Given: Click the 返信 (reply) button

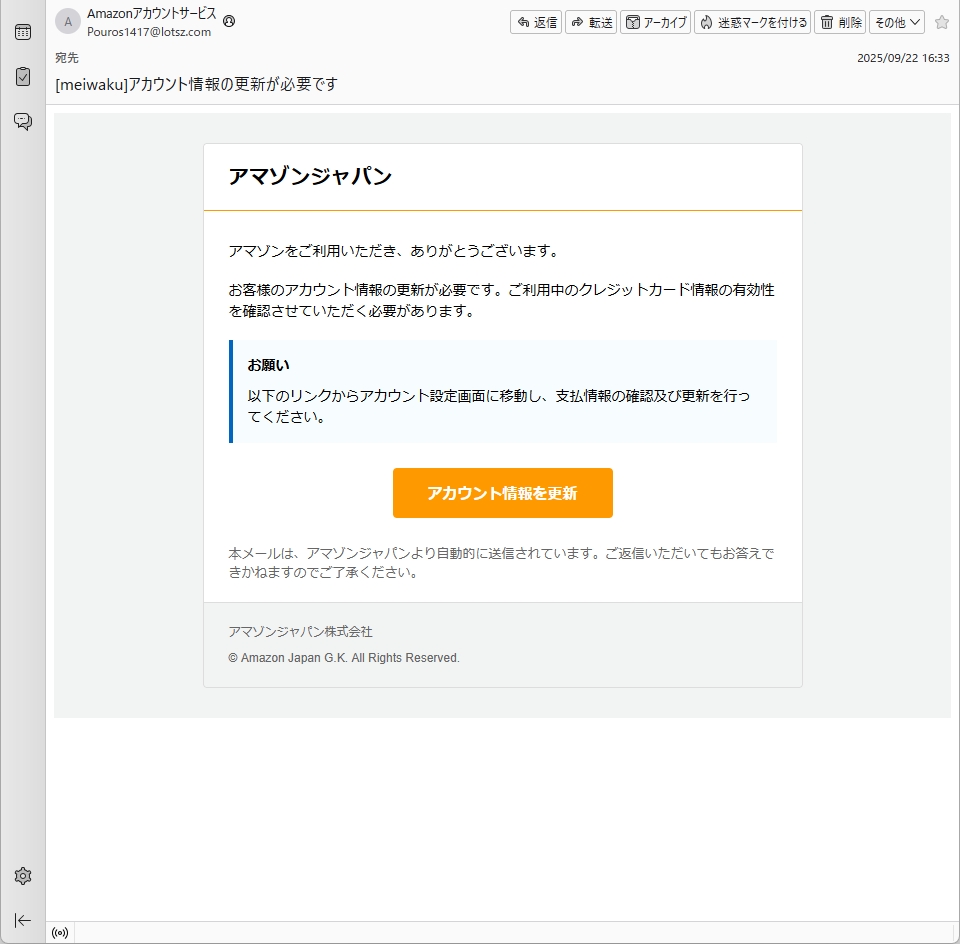Looking at the screenshot, I should pos(536,22).
